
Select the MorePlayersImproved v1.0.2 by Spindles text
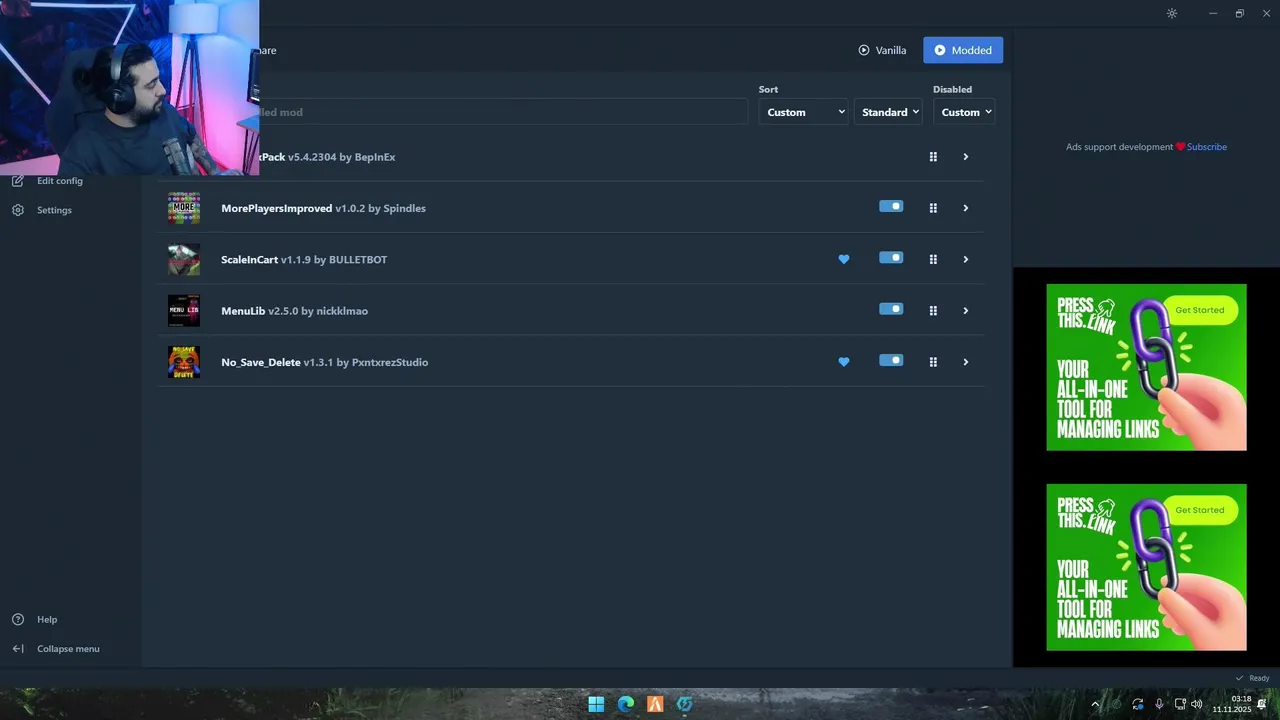pos(323,208)
